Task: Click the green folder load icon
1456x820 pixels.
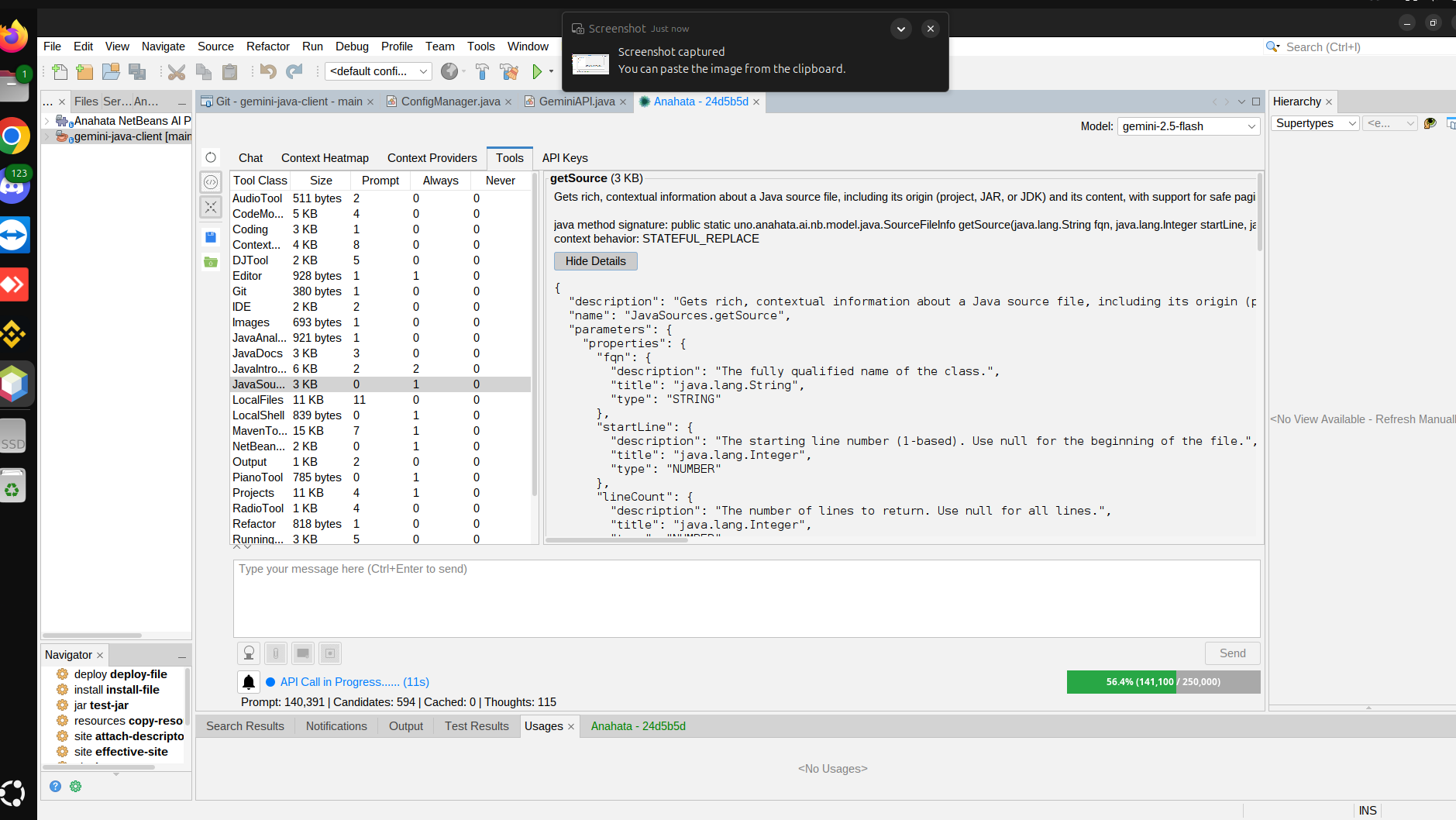Action: 211,262
